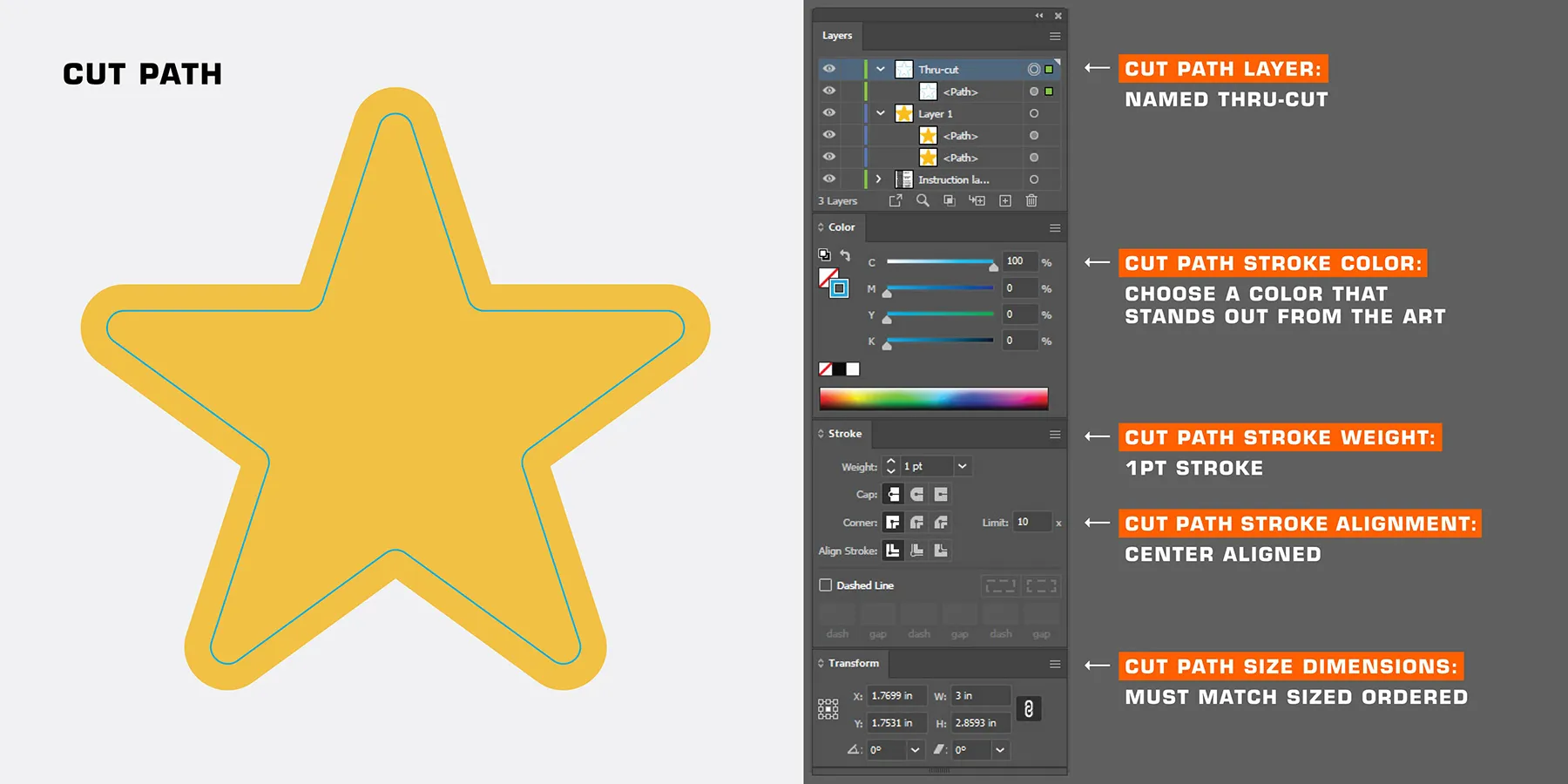
Task: Hide the Thru-cut layer with eye icon
Action: tap(829, 69)
